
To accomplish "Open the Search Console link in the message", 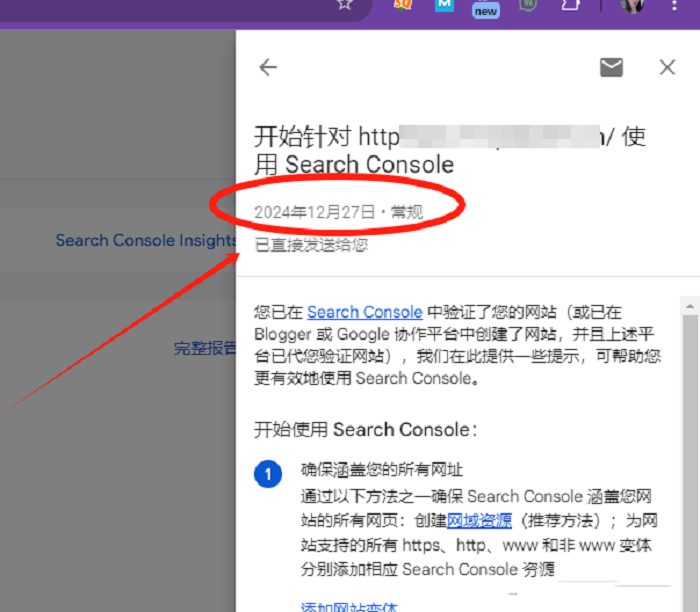I will click(364, 312).
